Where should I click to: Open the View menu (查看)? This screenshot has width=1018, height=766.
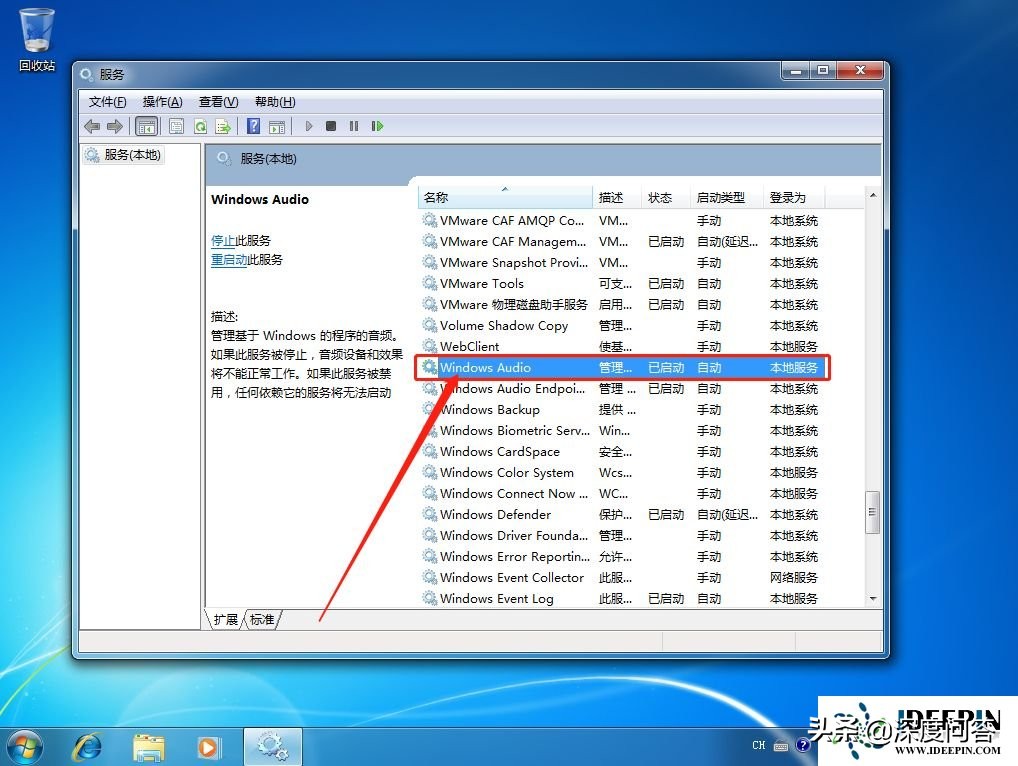pyautogui.click(x=218, y=102)
